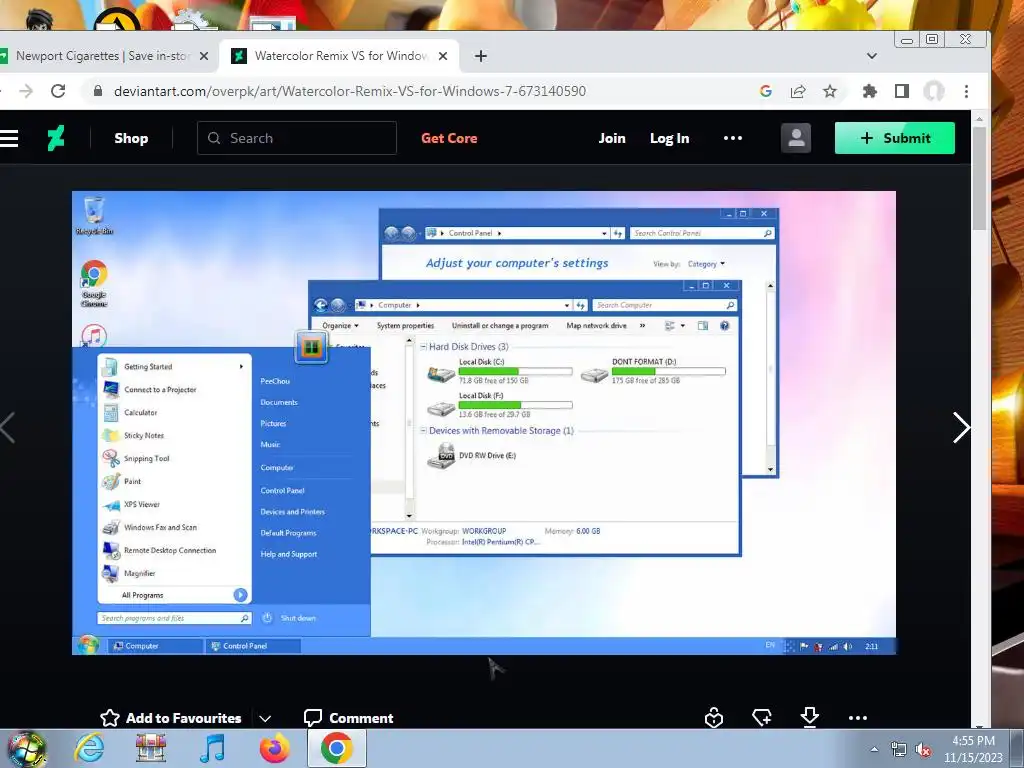
Task: Reload the current page
Action: (x=58, y=91)
